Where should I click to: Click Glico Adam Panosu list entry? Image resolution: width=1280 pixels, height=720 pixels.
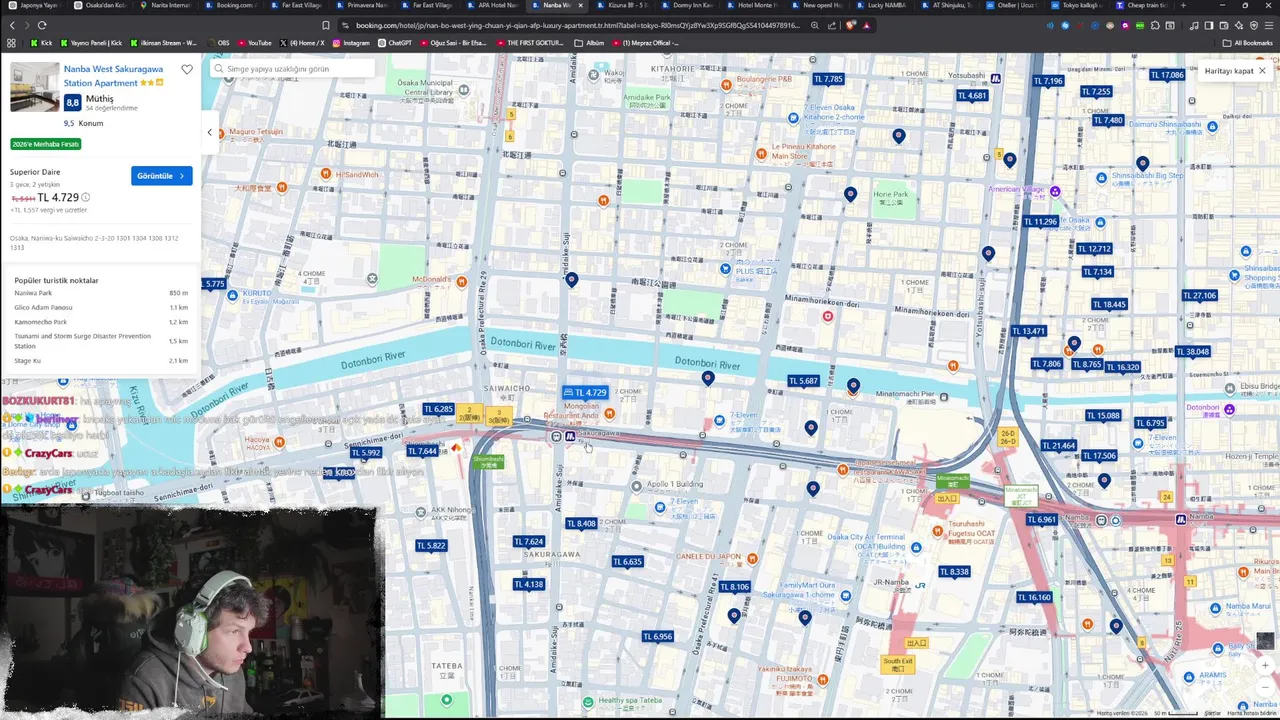[44, 307]
